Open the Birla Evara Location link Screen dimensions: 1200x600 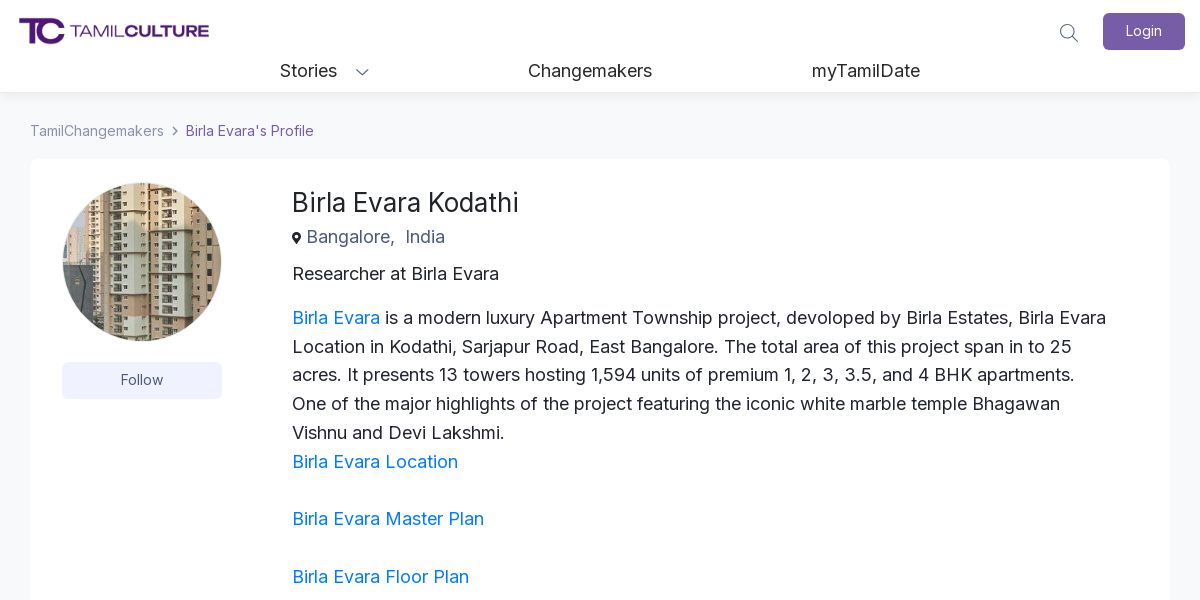pyautogui.click(x=375, y=462)
